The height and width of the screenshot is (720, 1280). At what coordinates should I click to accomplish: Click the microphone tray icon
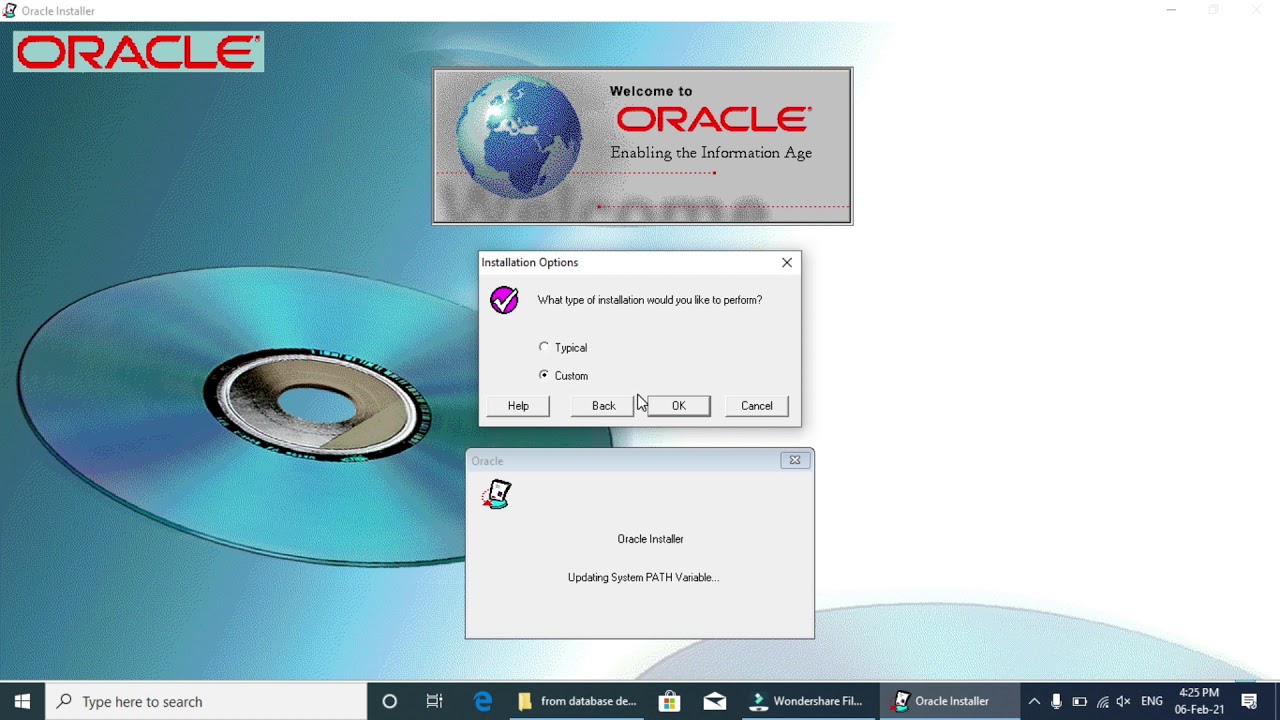(x=1056, y=701)
